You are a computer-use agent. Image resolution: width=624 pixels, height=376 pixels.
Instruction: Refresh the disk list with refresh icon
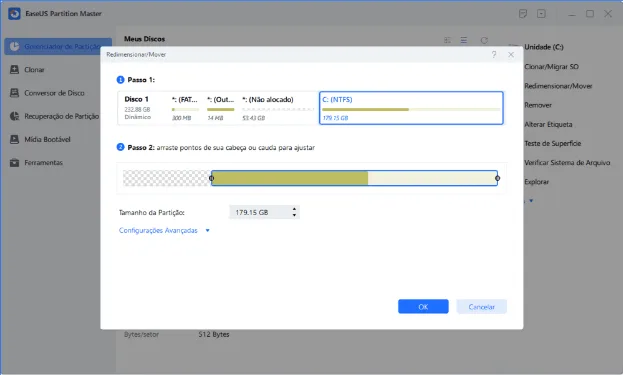coord(484,40)
